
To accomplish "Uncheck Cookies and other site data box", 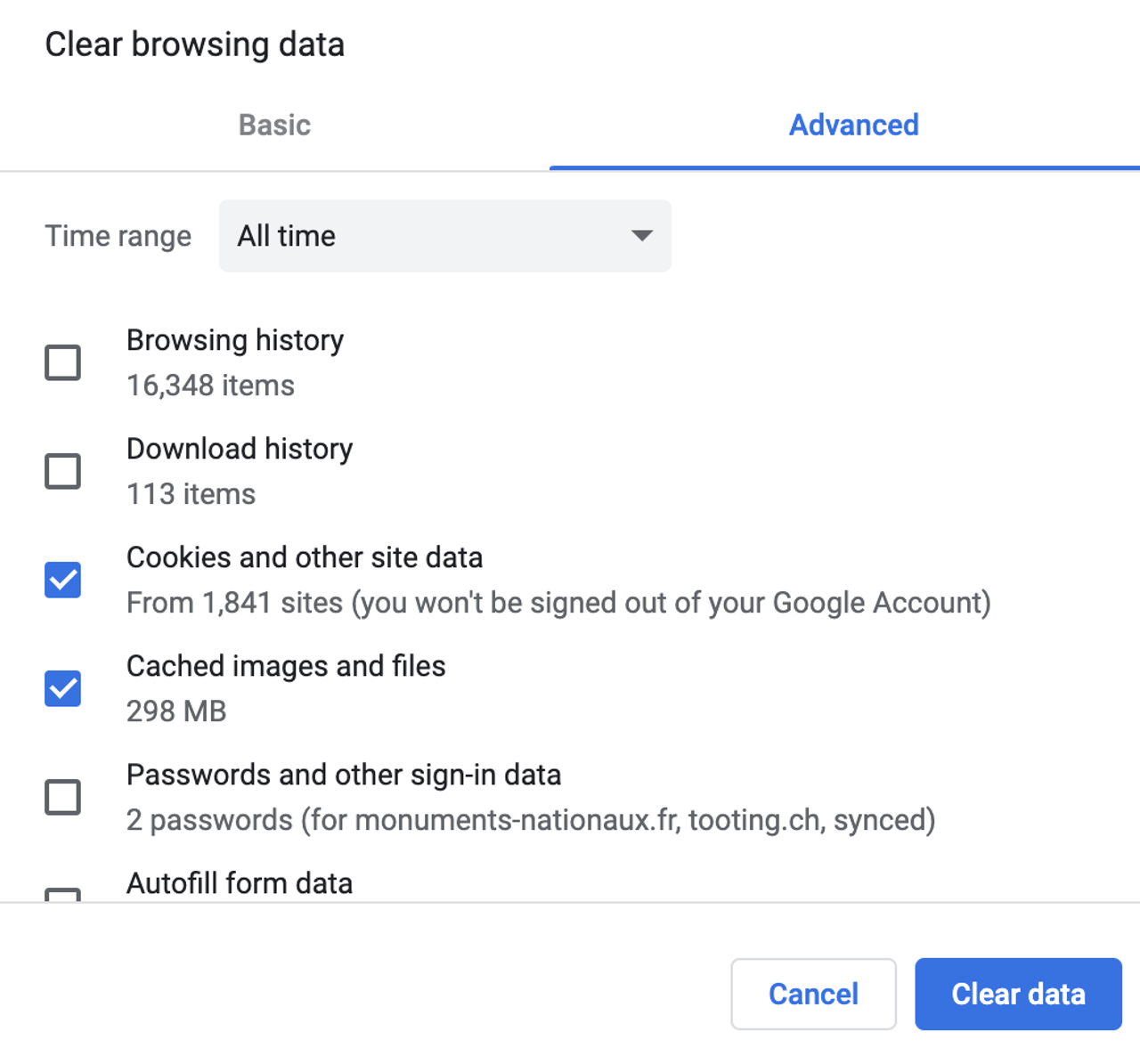I will click(63, 580).
